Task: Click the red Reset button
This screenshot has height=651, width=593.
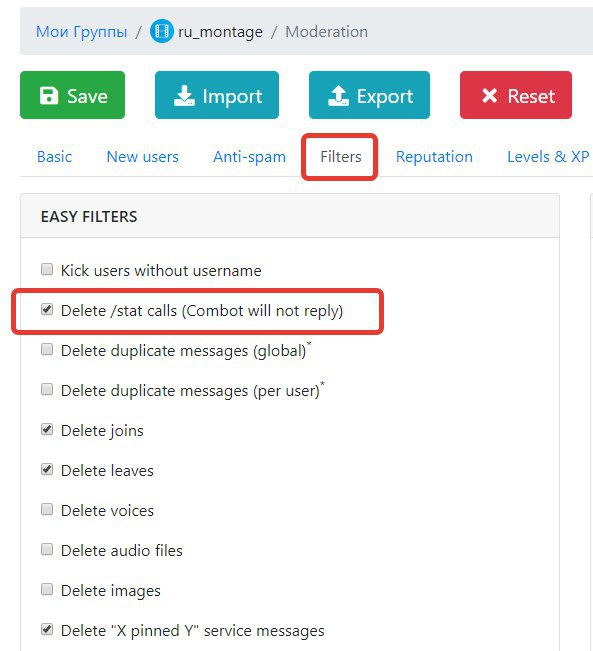Action: pyautogui.click(x=516, y=95)
